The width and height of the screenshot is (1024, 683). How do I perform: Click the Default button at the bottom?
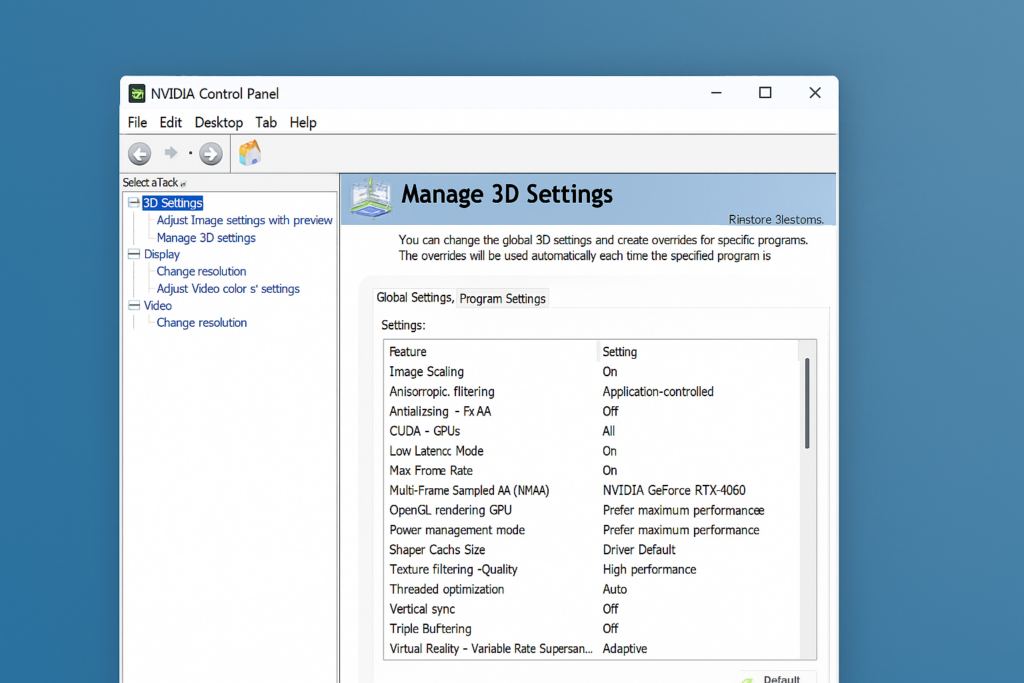[777, 678]
